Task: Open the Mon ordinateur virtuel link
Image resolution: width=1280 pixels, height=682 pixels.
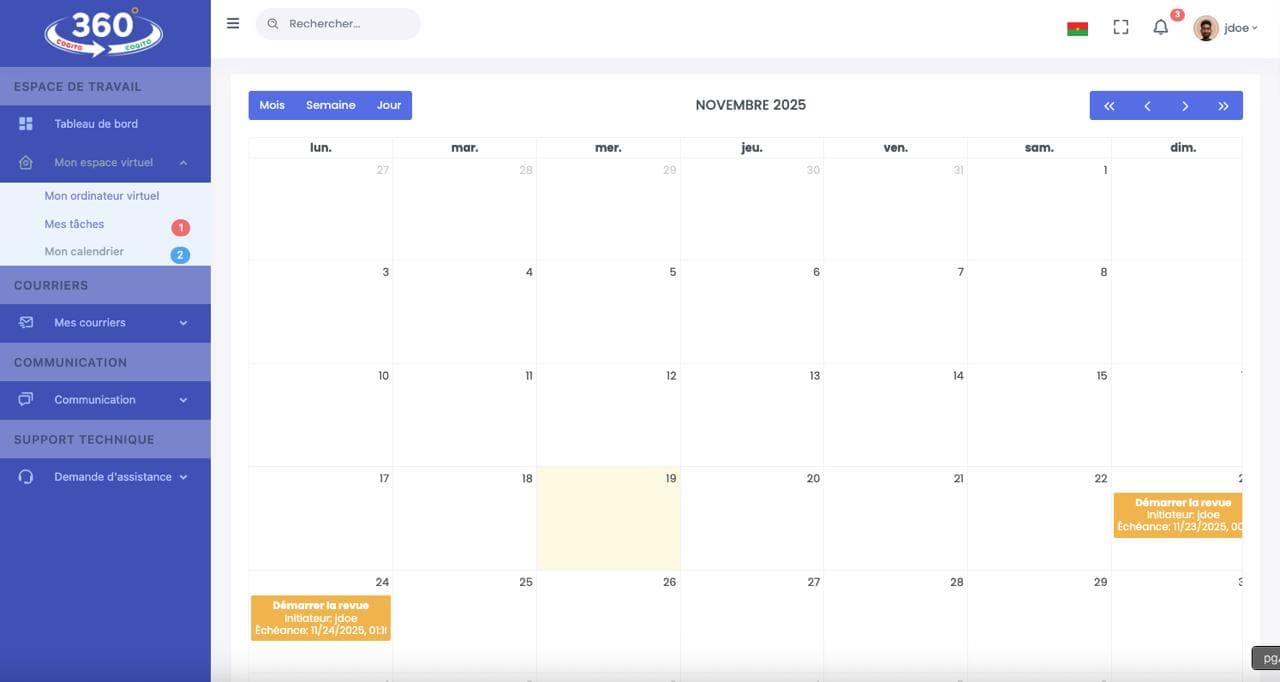Action: 101,195
